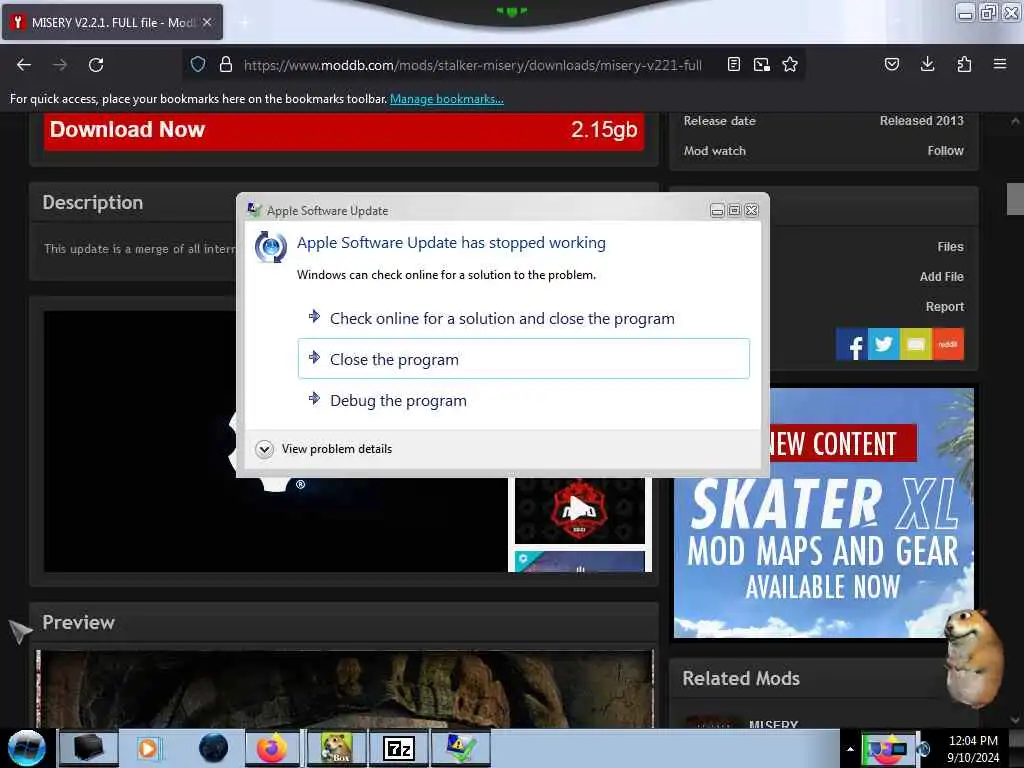The width and height of the screenshot is (1024, 768).
Task: Click the Apple Software Update dialog icon
Action: pyautogui.click(x=270, y=247)
